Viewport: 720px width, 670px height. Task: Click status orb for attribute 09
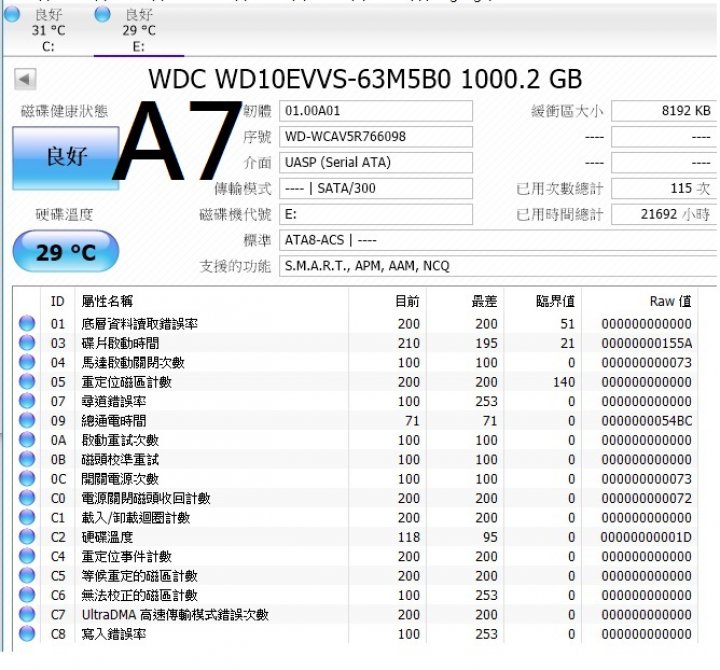[x=27, y=420]
